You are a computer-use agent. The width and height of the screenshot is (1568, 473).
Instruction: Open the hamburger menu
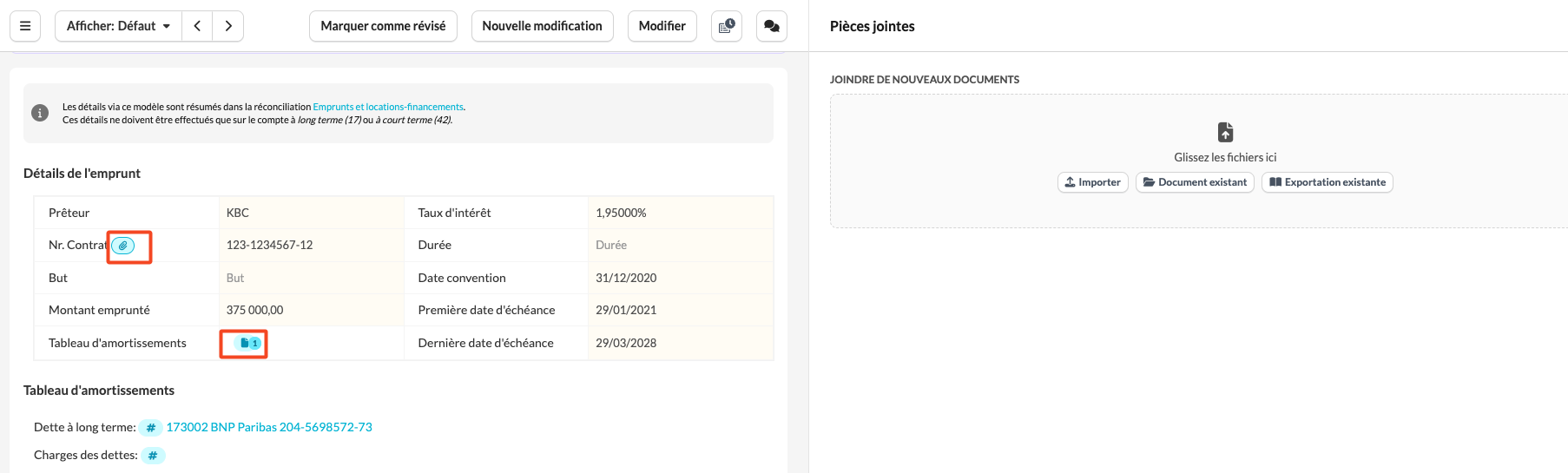pos(25,26)
